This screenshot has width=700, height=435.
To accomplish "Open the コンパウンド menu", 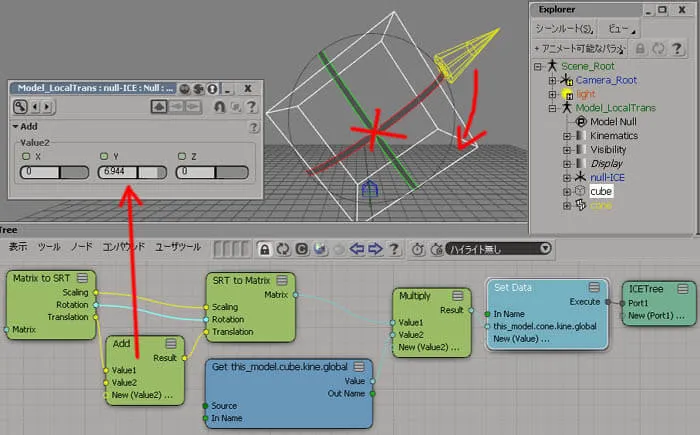I will 124,247.
